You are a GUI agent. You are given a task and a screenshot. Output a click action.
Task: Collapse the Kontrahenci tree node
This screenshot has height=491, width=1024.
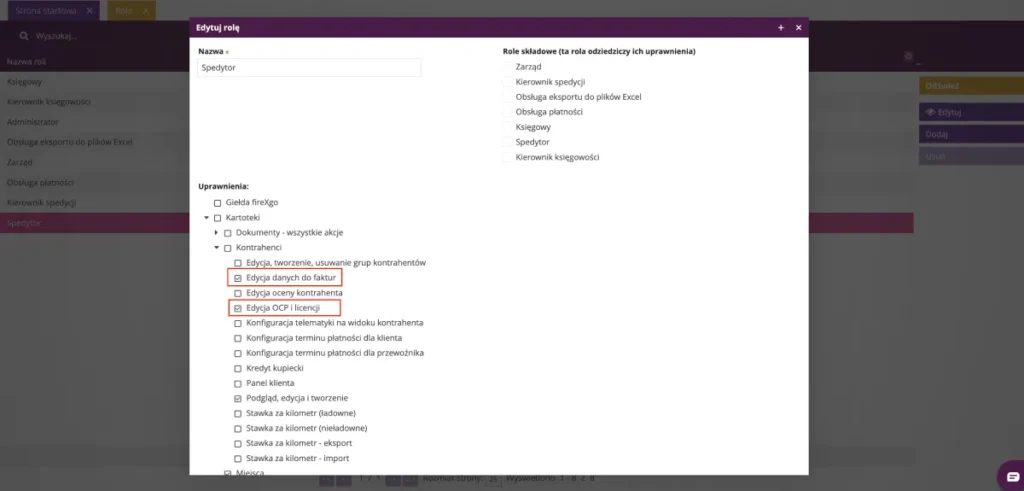coord(216,248)
